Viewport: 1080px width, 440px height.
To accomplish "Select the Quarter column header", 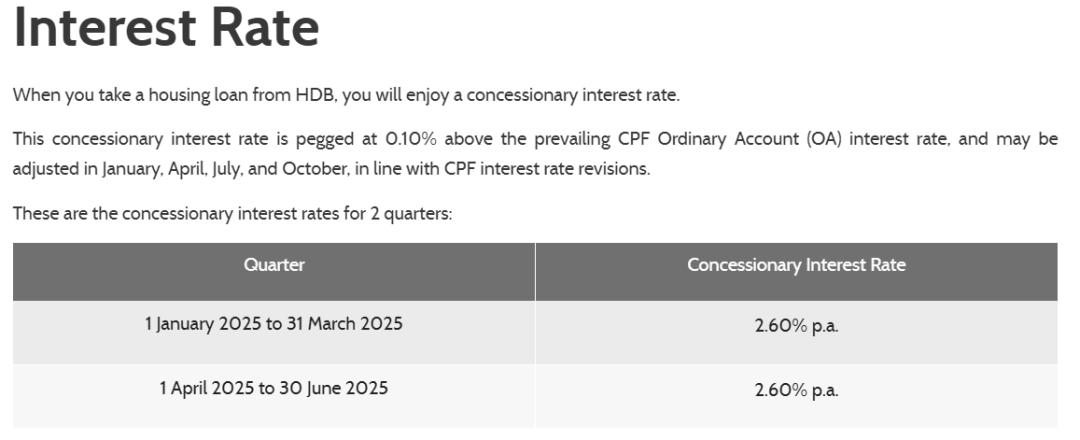I will (x=274, y=265).
